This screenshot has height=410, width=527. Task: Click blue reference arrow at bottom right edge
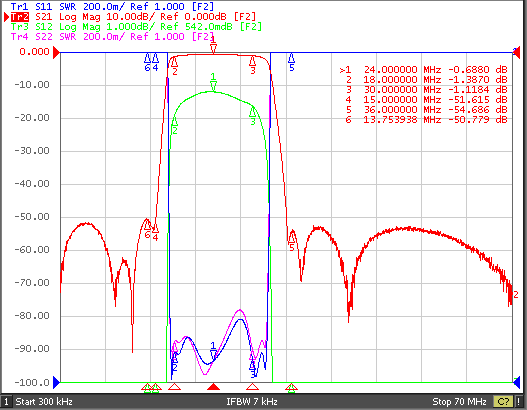517,382
